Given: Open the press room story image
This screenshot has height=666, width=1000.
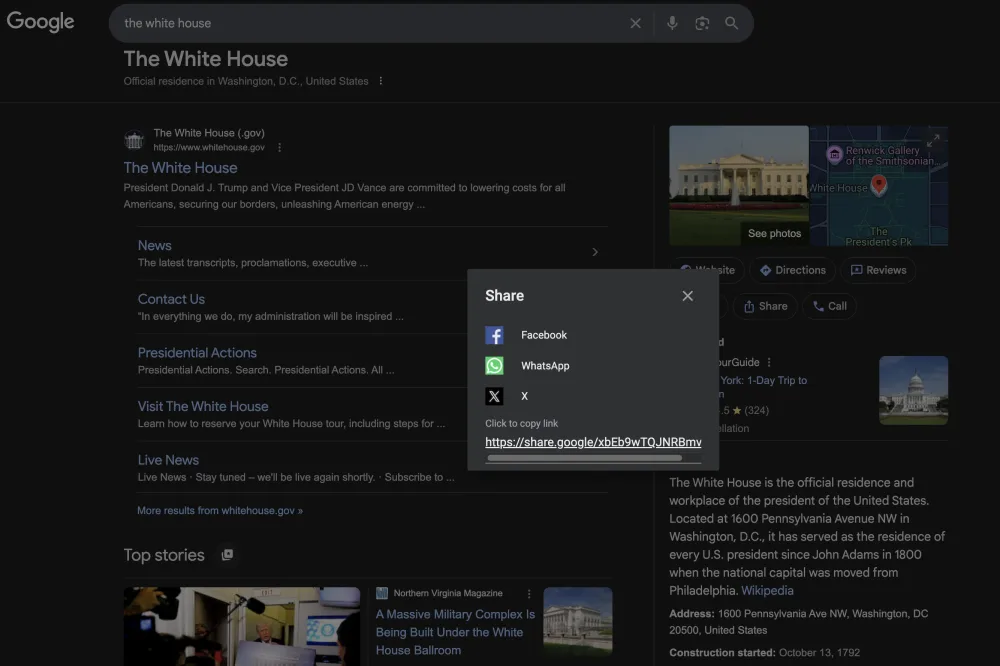Looking at the screenshot, I should 242,626.
